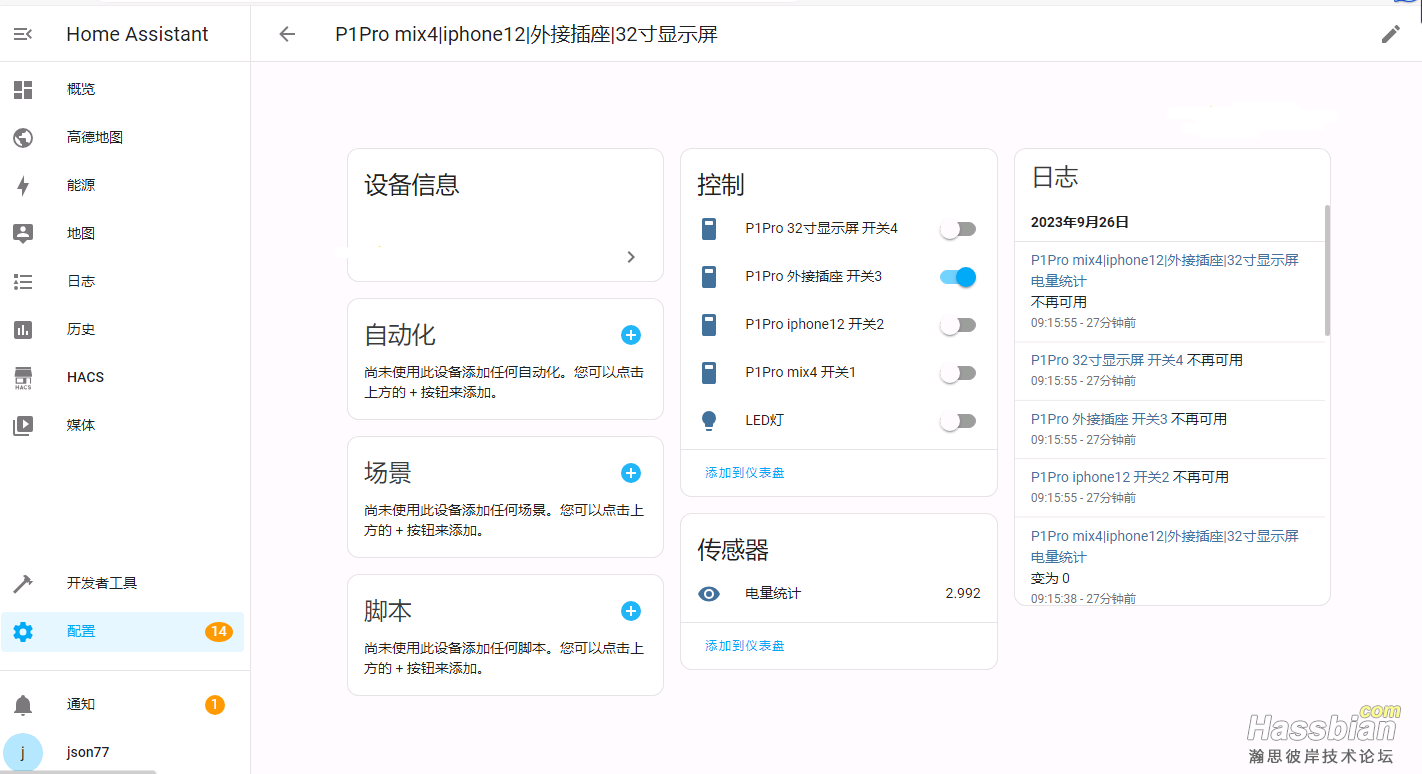1422x774 pixels.
Task: Toggle the LED灯 switch
Action: coord(958,421)
